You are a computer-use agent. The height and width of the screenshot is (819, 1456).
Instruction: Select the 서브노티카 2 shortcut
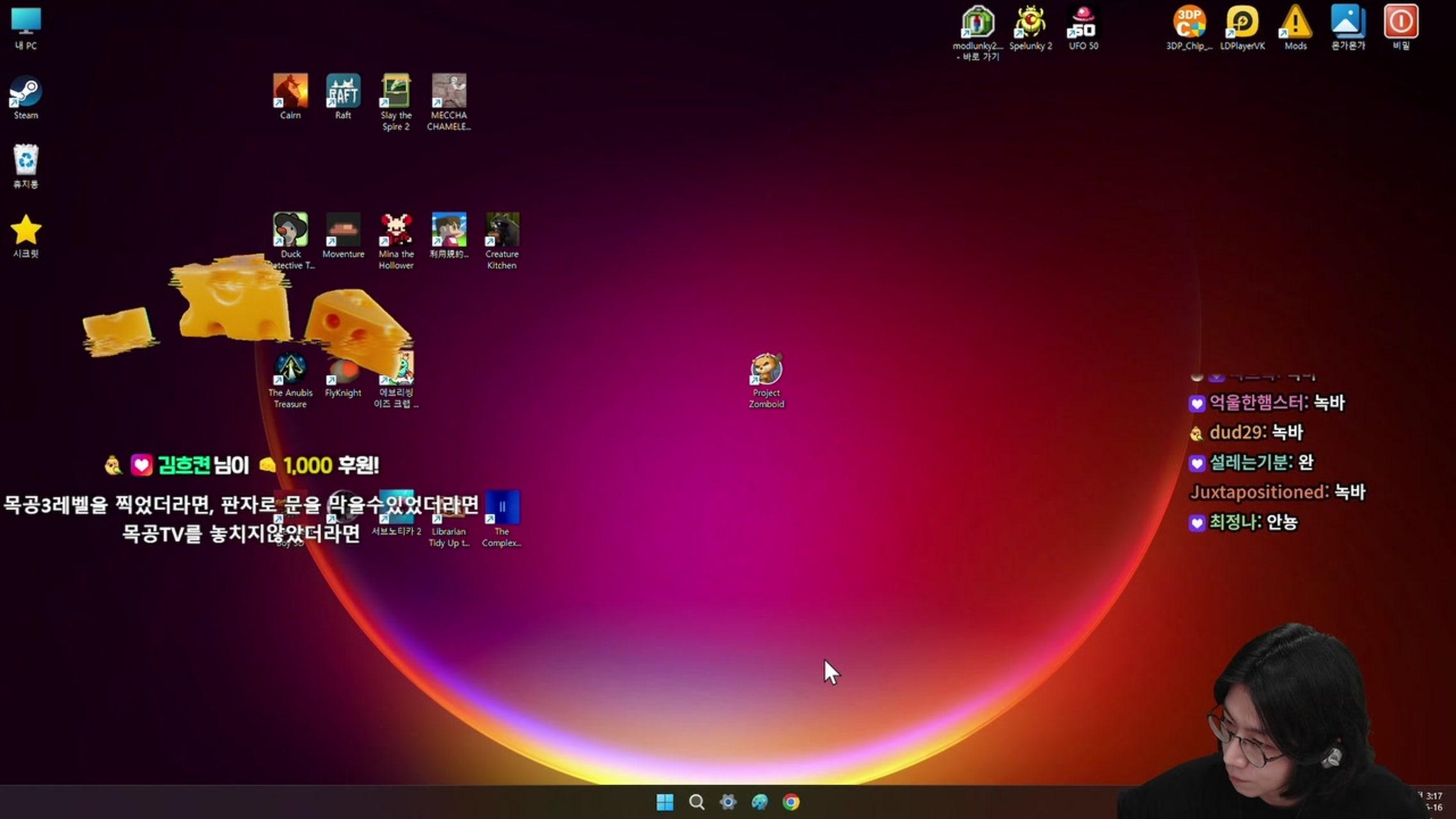pyautogui.click(x=396, y=514)
